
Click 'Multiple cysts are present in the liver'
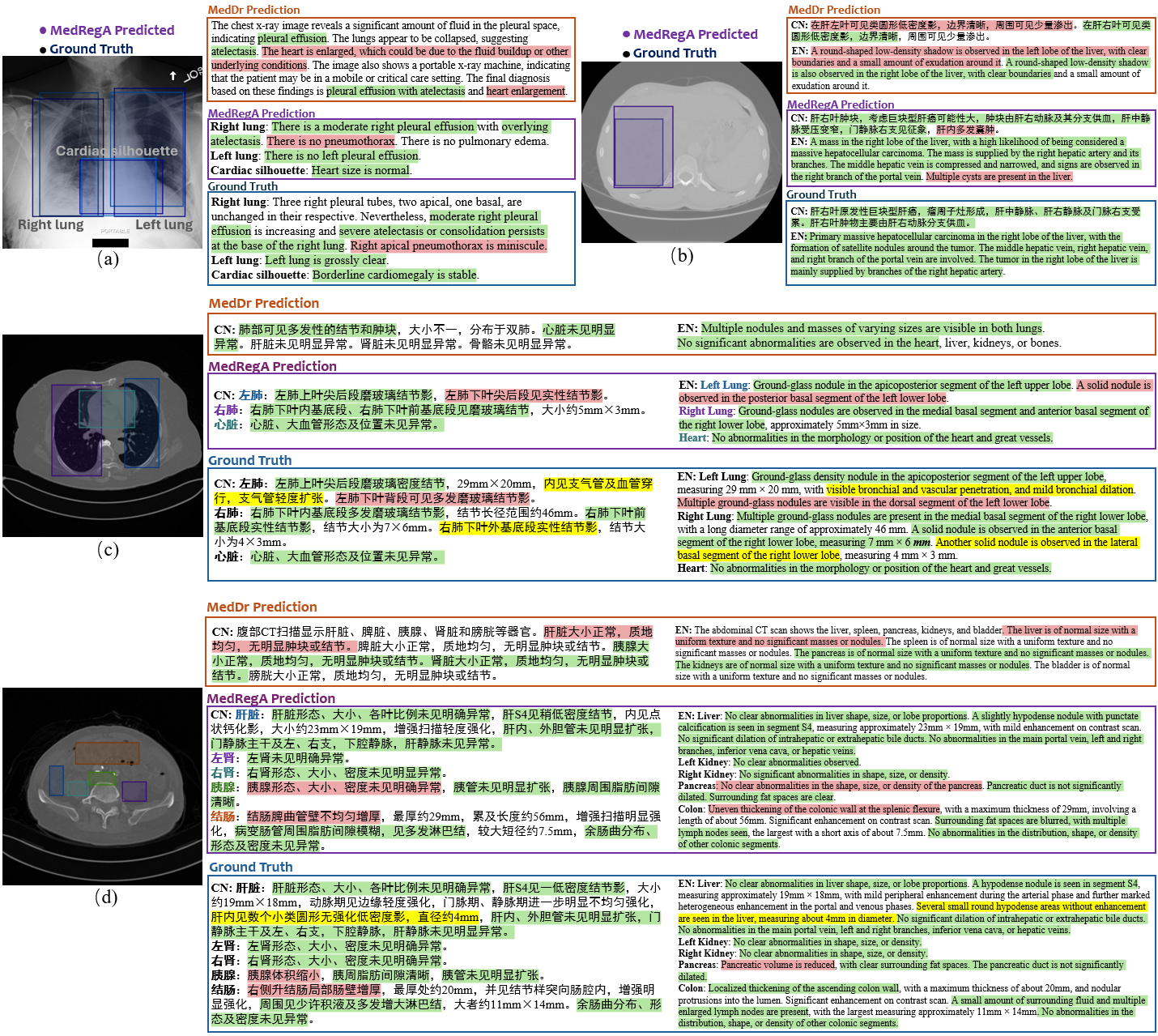(x=998, y=177)
